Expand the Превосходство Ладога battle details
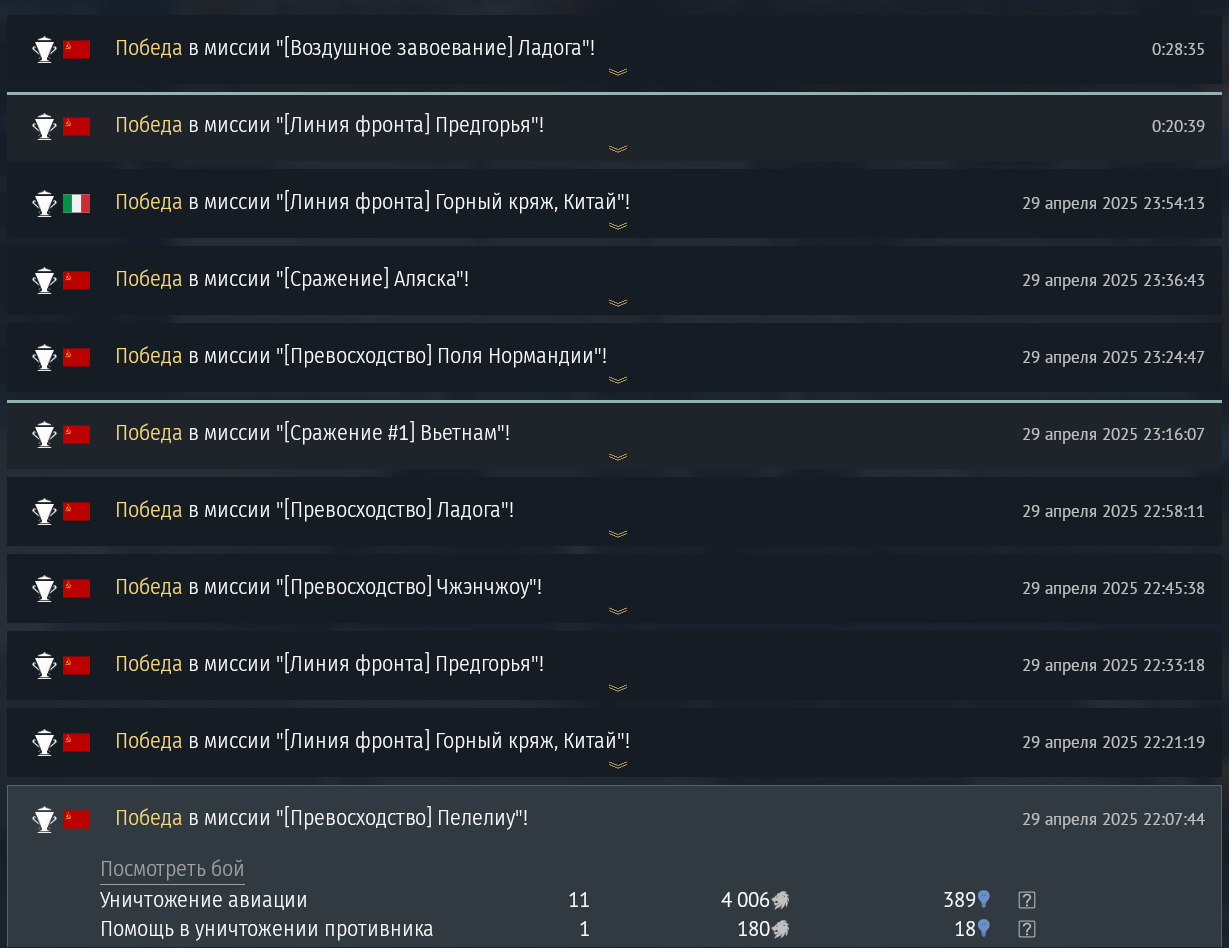 (x=618, y=534)
